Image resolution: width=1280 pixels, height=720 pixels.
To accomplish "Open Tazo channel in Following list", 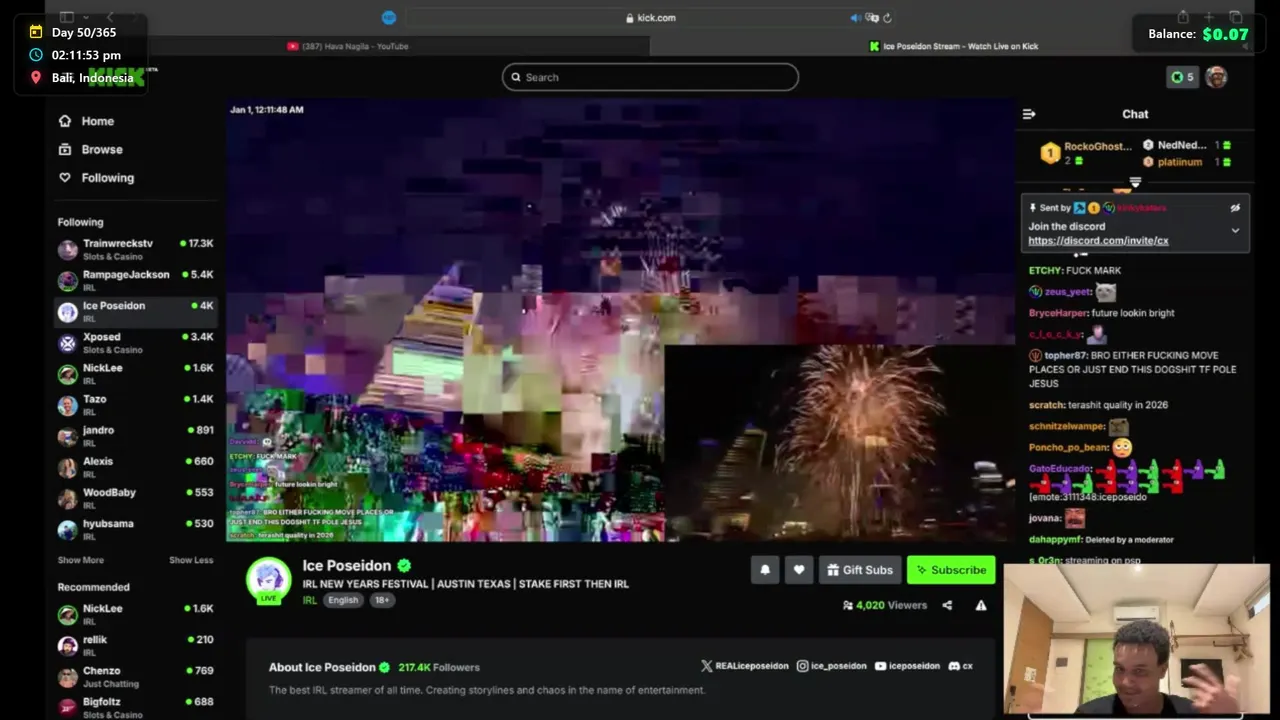I will click(x=135, y=405).
